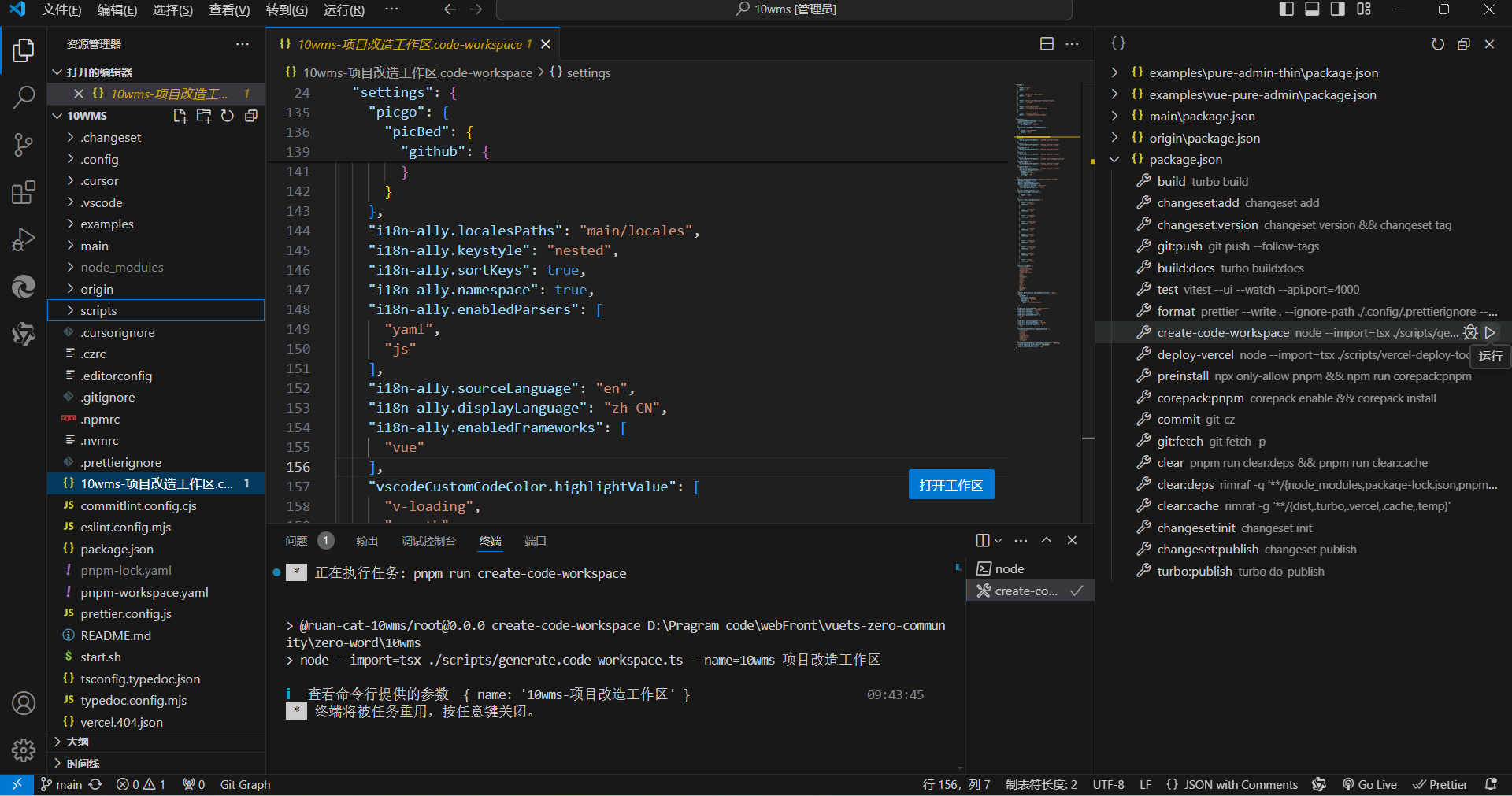
Task: Open README.md in explorer
Action: click(x=156, y=635)
